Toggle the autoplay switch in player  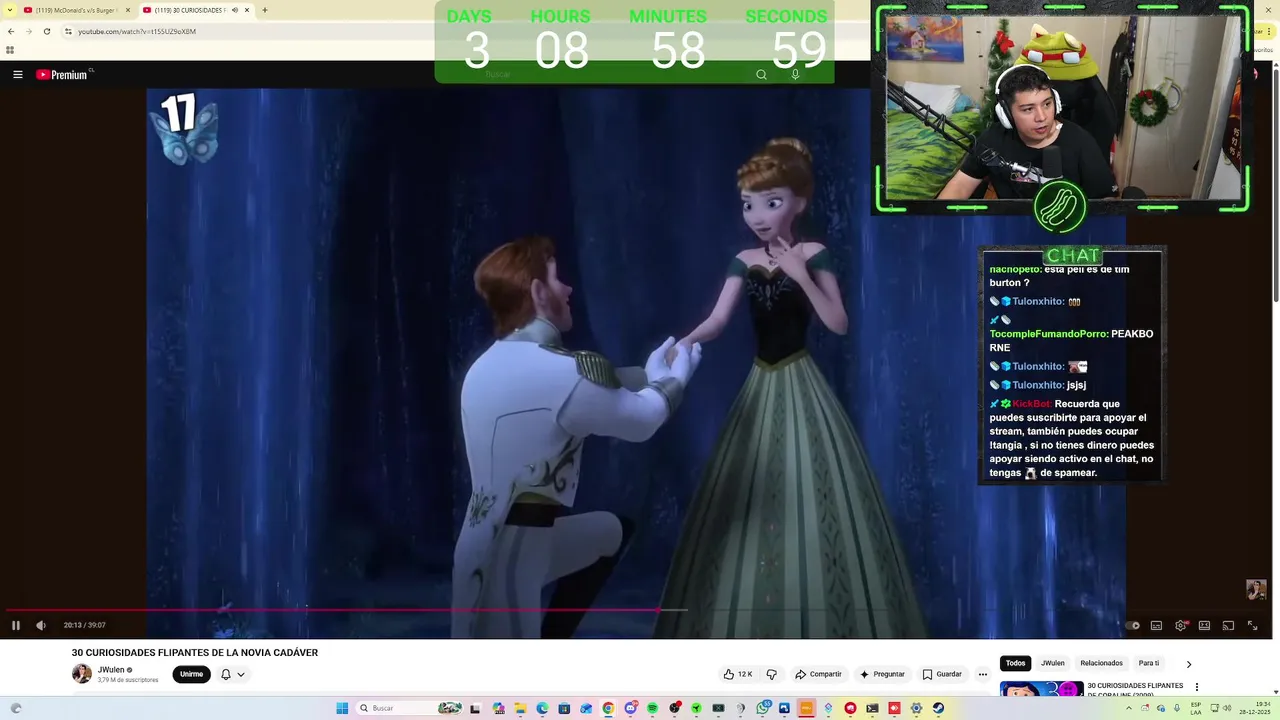tap(1133, 626)
